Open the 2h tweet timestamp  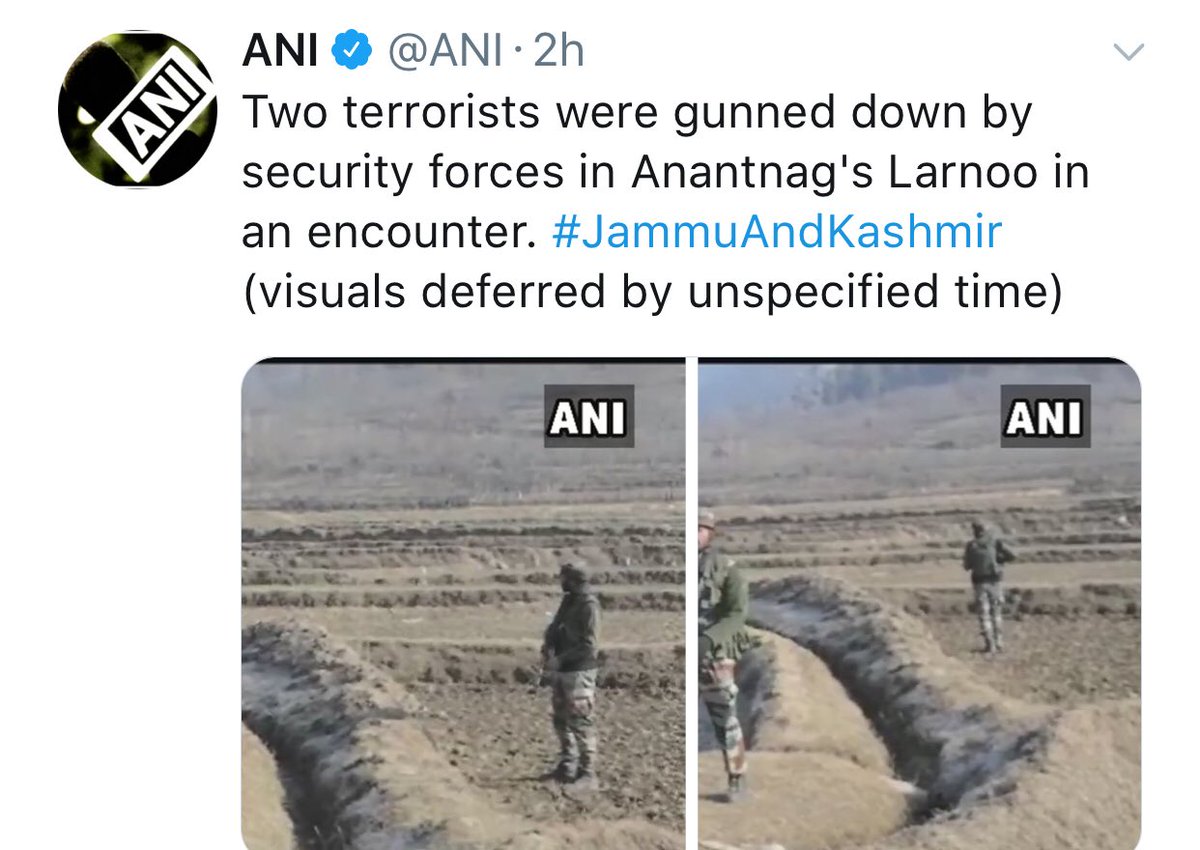pos(558,51)
